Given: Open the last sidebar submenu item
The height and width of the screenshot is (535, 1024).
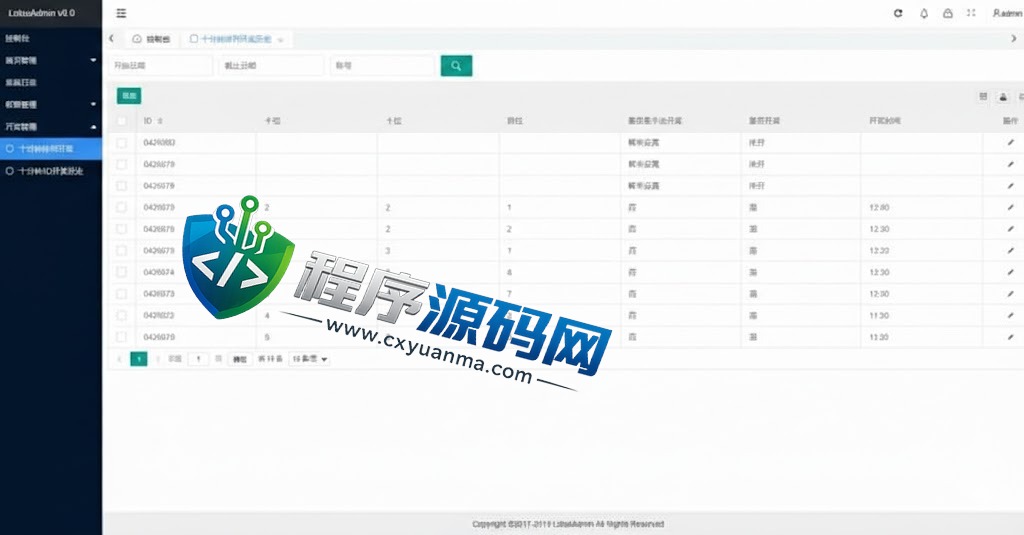Looking at the screenshot, I should coord(51,171).
